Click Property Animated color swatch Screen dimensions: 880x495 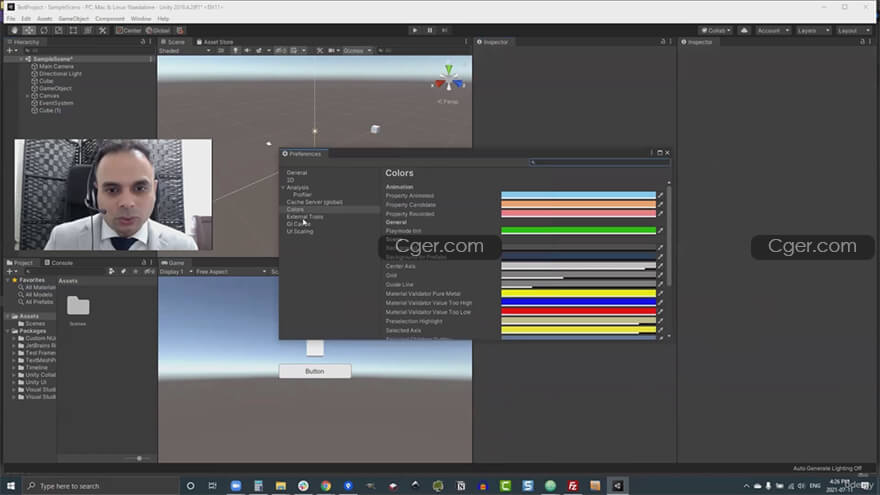[578, 195]
